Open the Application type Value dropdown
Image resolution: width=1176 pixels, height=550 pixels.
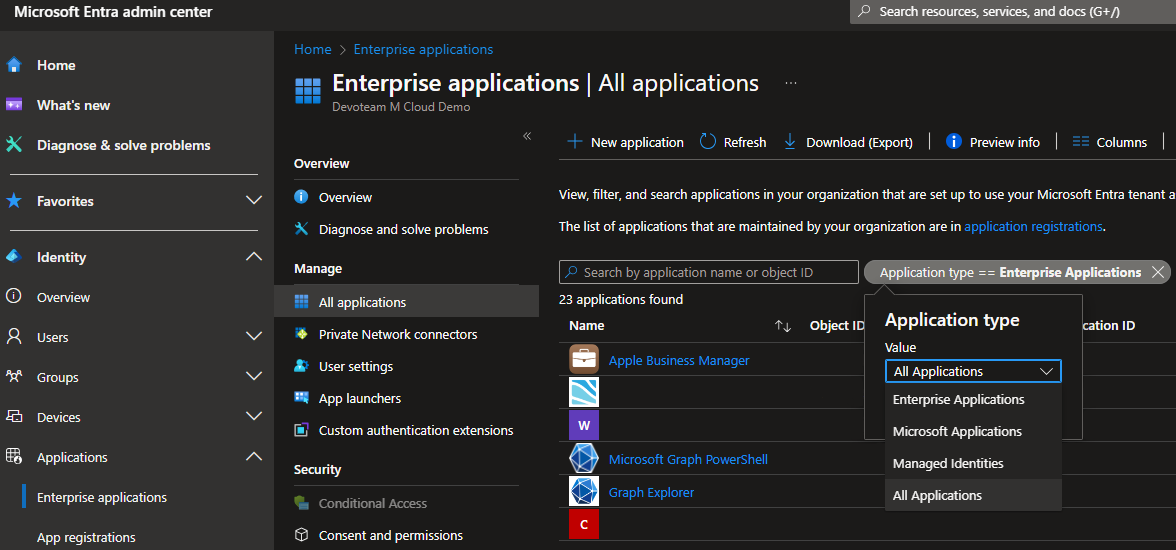pos(973,371)
